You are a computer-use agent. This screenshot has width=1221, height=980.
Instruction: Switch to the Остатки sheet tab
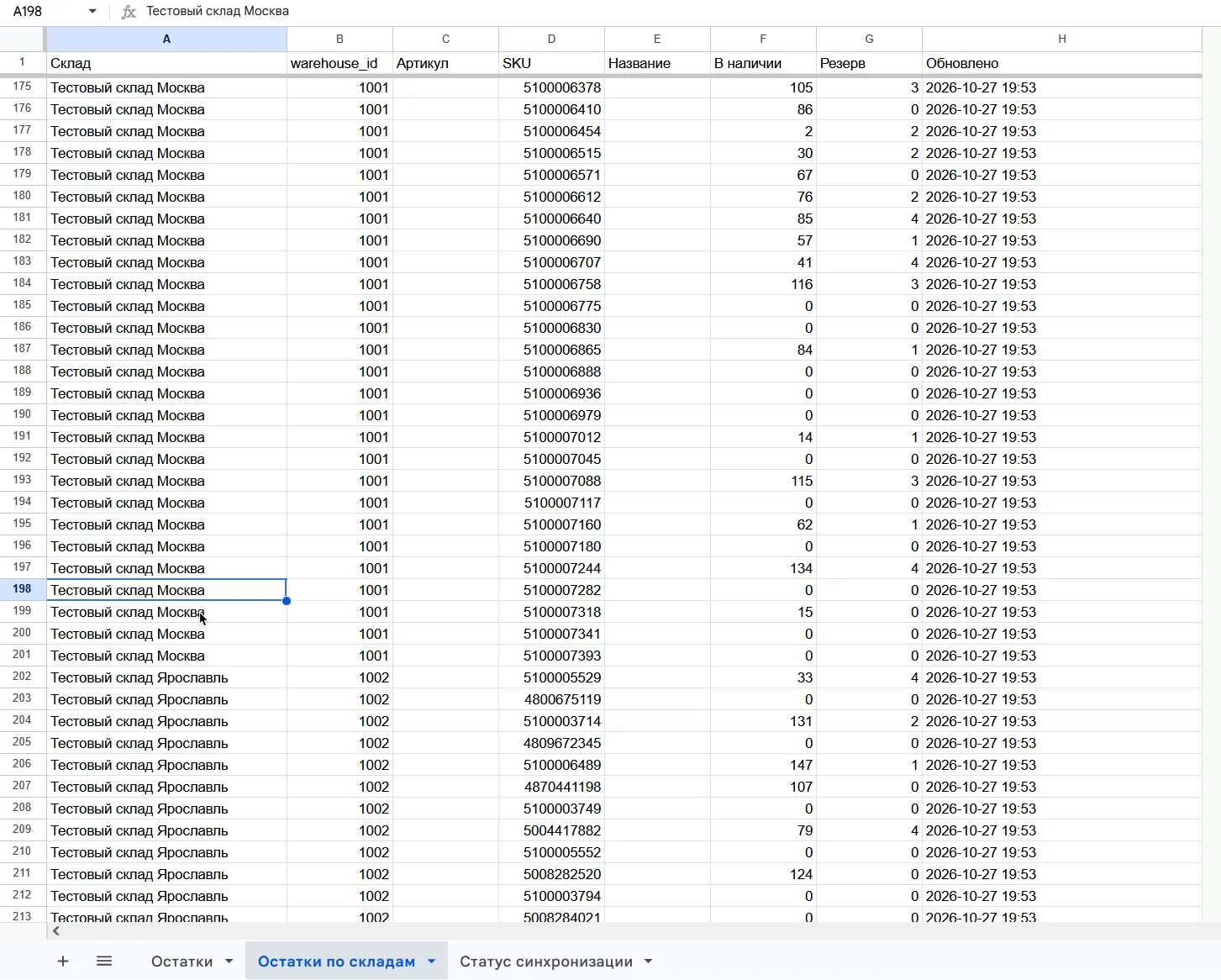182,962
